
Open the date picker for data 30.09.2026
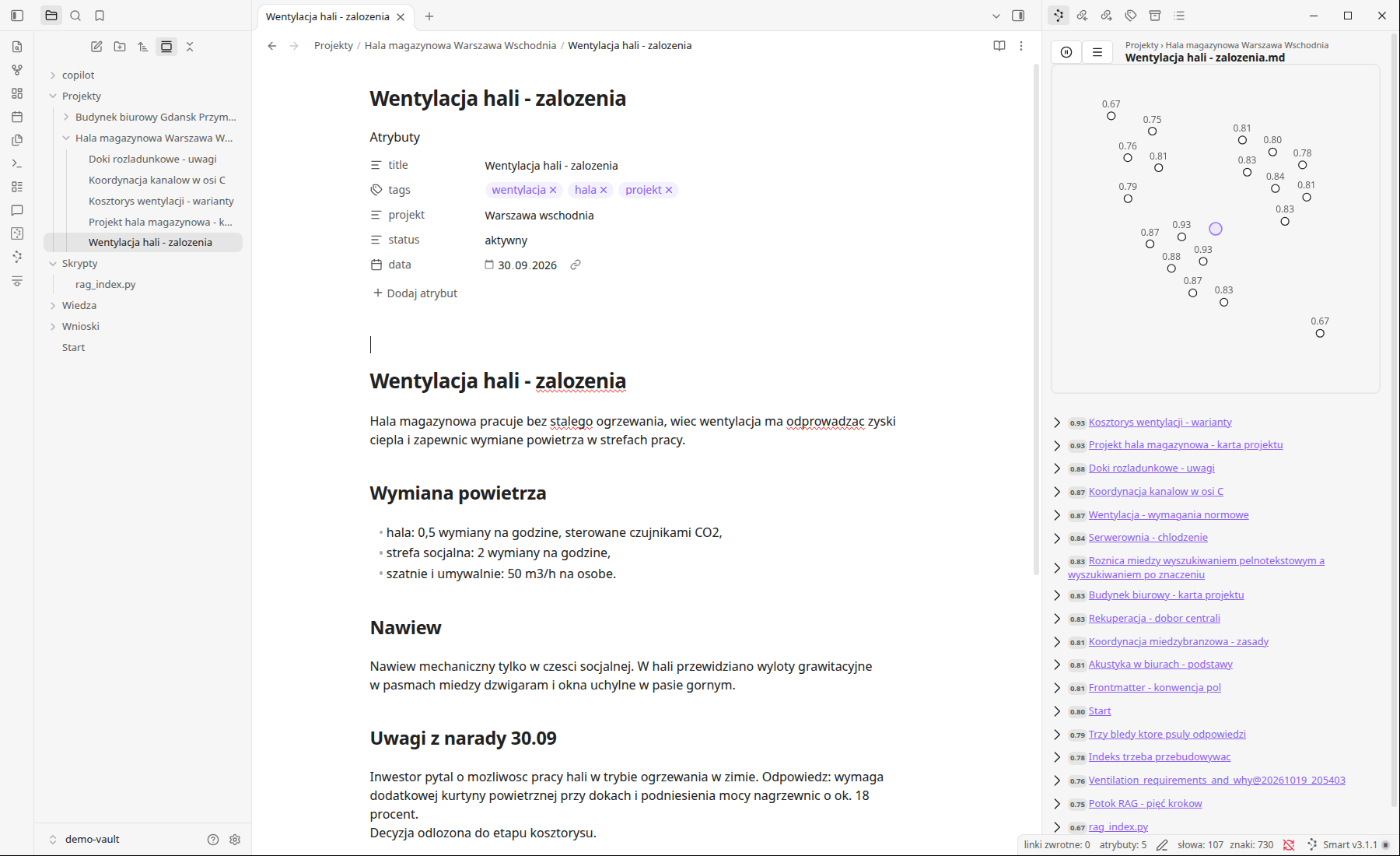point(489,265)
